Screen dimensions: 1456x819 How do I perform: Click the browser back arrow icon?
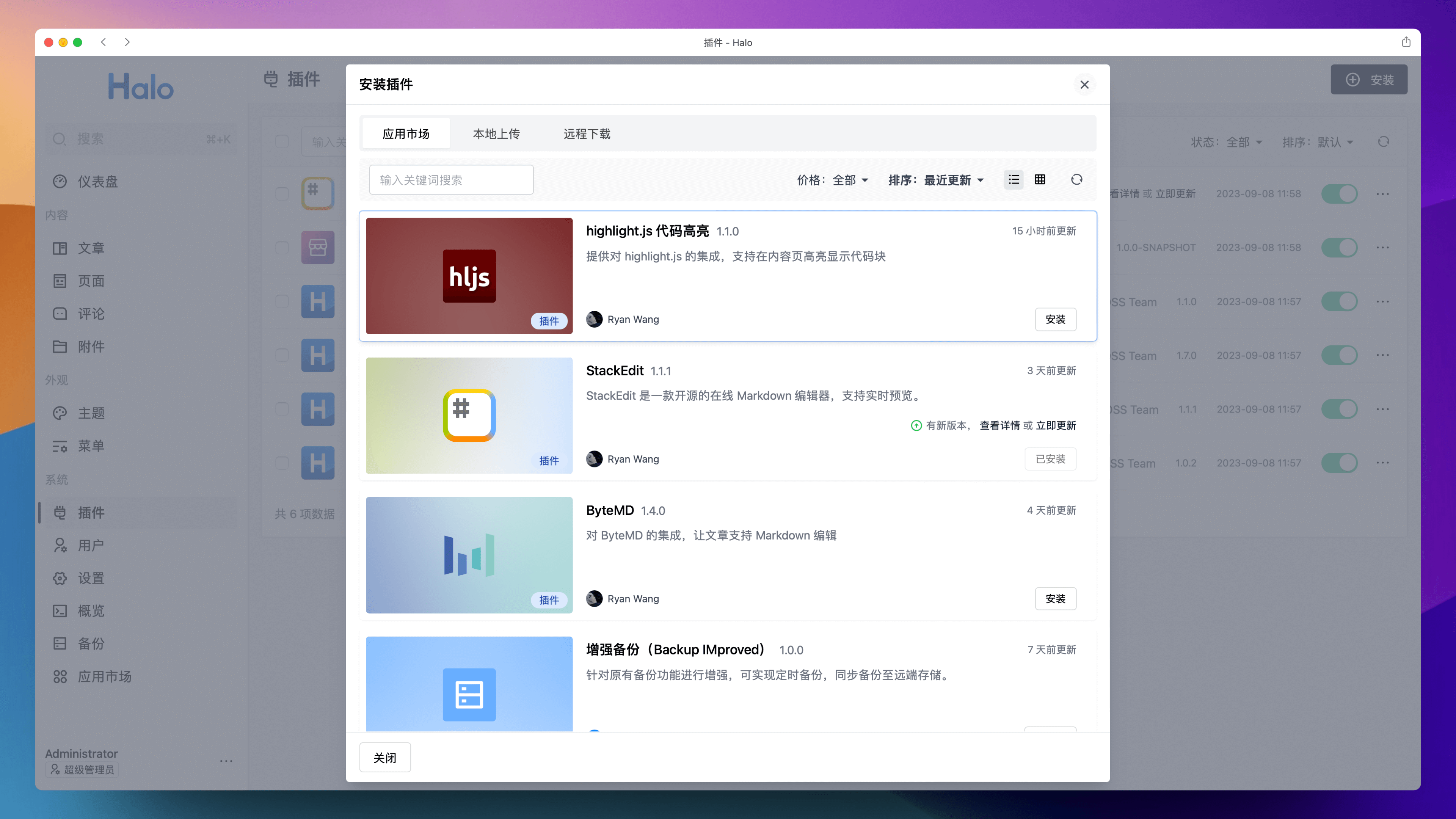104,42
